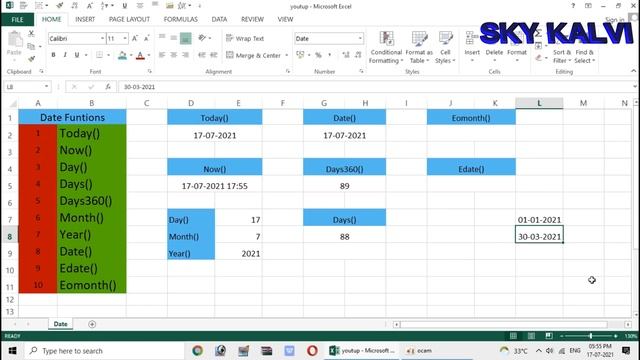
Task: Switch to Page Break Preview icon
Action: coord(549,336)
